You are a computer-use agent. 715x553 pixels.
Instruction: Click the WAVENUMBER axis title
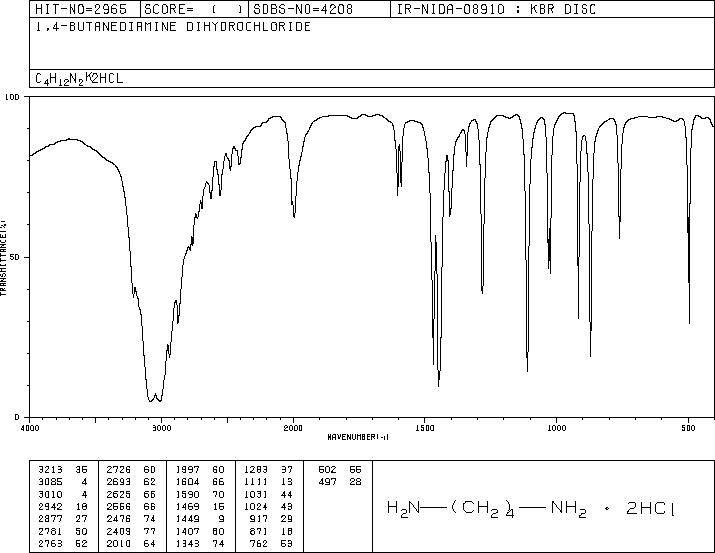(x=358, y=437)
